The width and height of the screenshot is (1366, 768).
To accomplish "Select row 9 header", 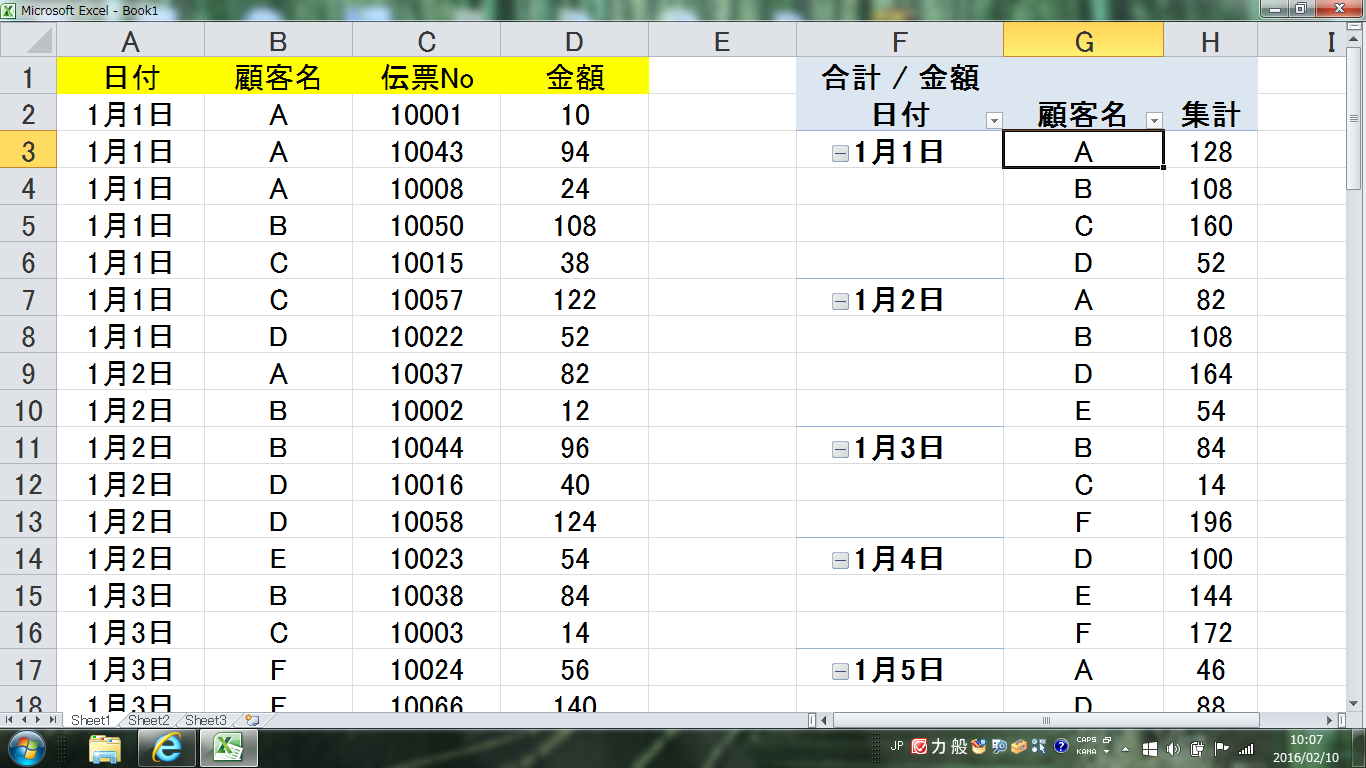I will tap(28, 374).
